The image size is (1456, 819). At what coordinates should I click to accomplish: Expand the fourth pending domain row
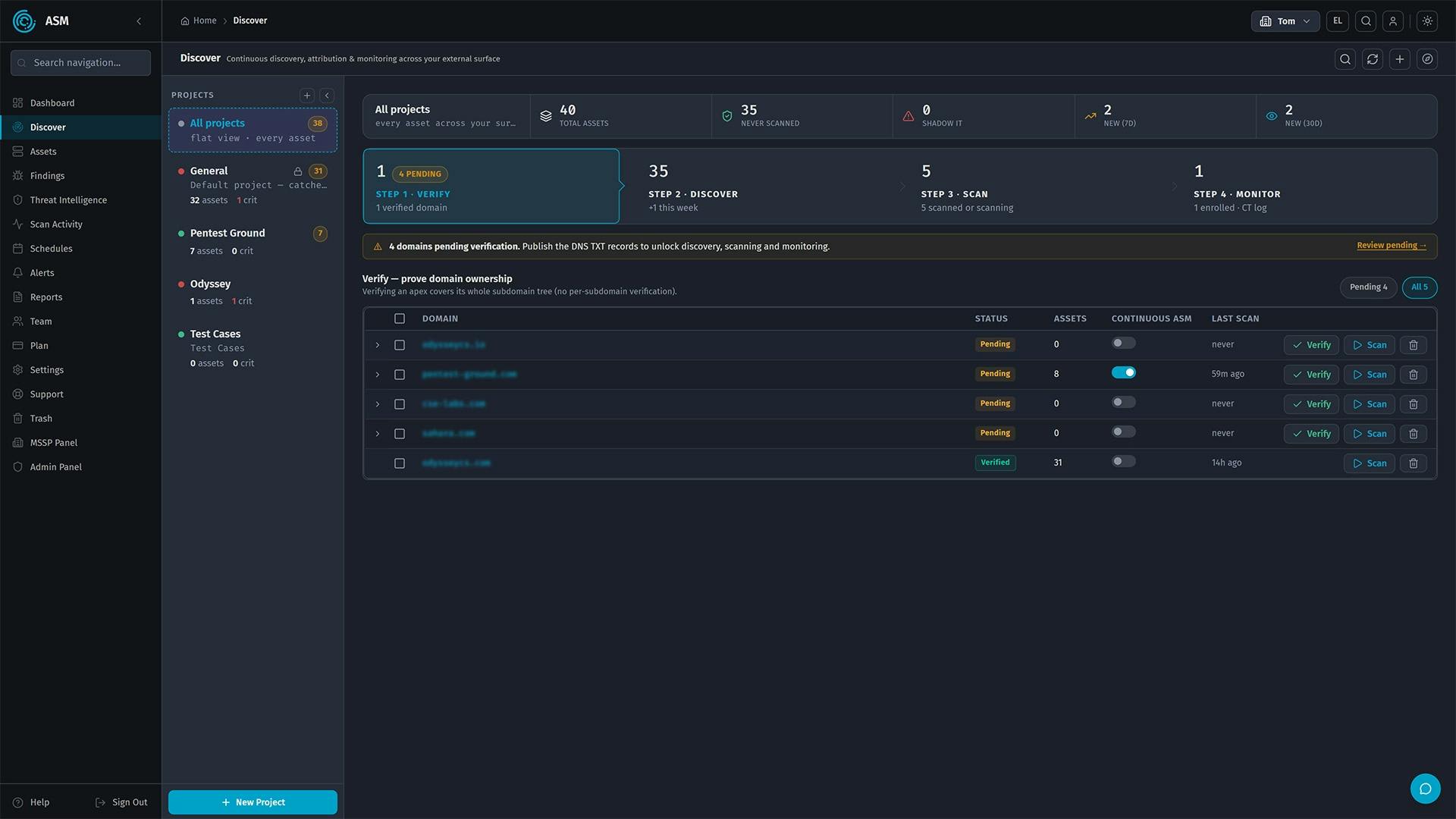(x=378, y=434)
